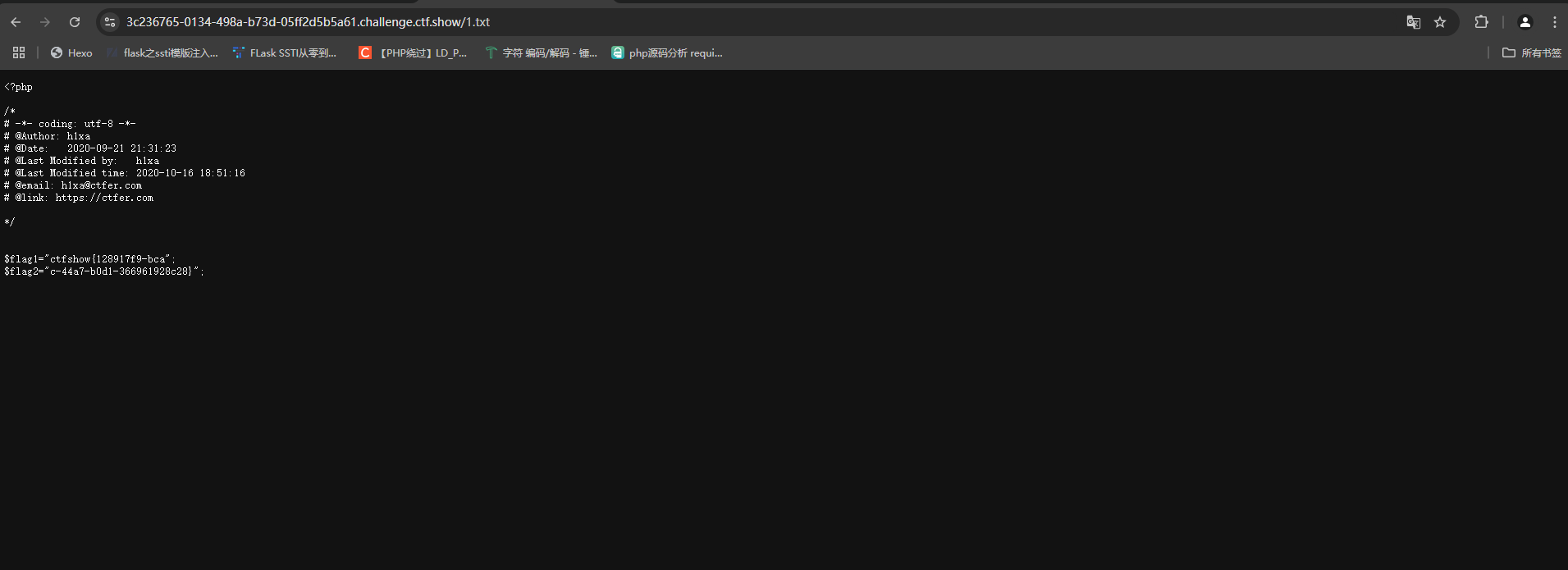This screenshot has height=570, width=1568.
Task: Open the Hexo bookmark
Action: 71,52
